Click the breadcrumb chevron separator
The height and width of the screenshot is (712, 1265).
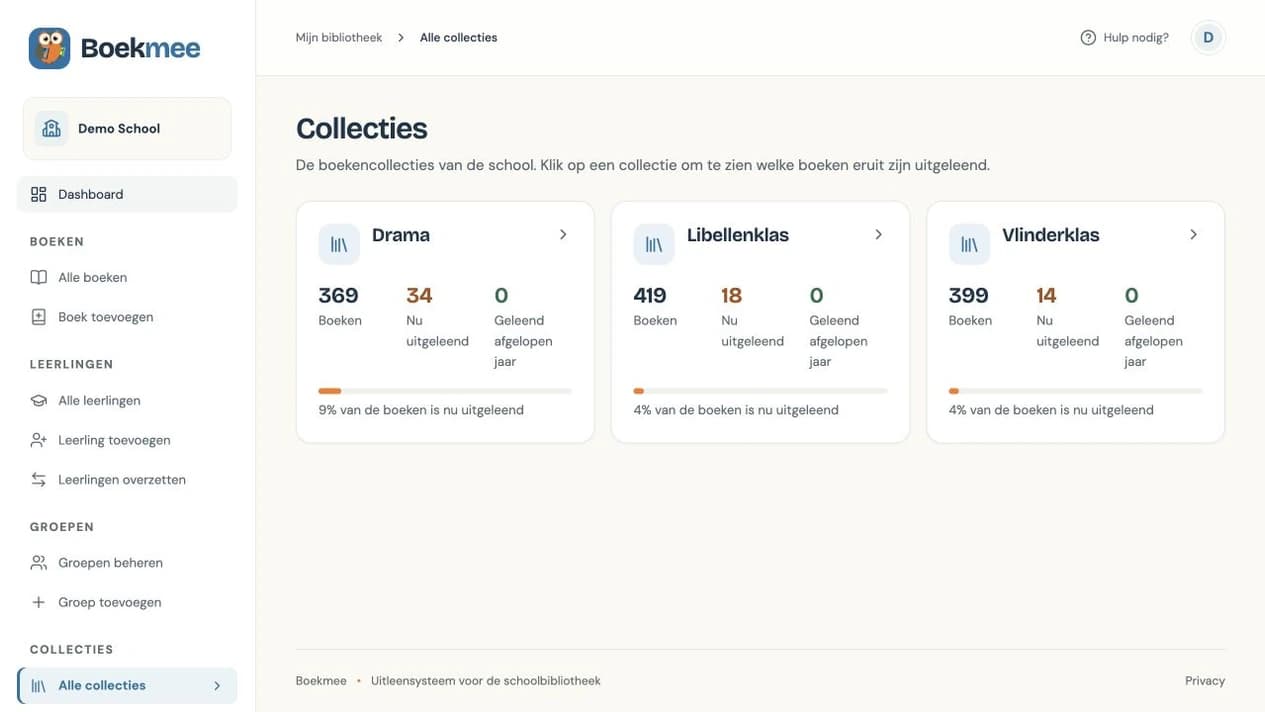click(x=401, y=38)
